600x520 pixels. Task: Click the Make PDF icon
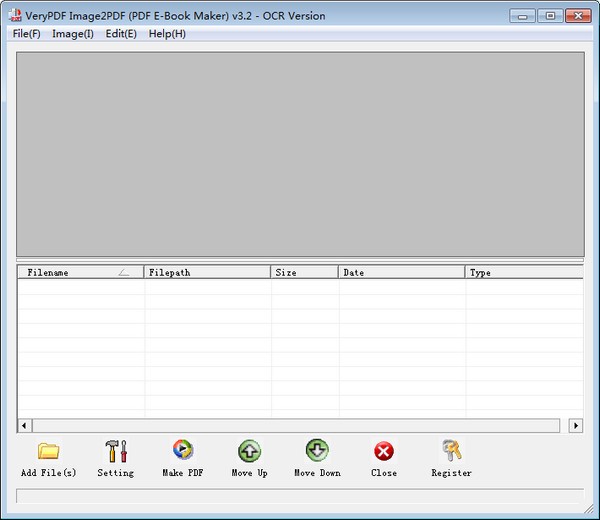(x=182, y=451)
